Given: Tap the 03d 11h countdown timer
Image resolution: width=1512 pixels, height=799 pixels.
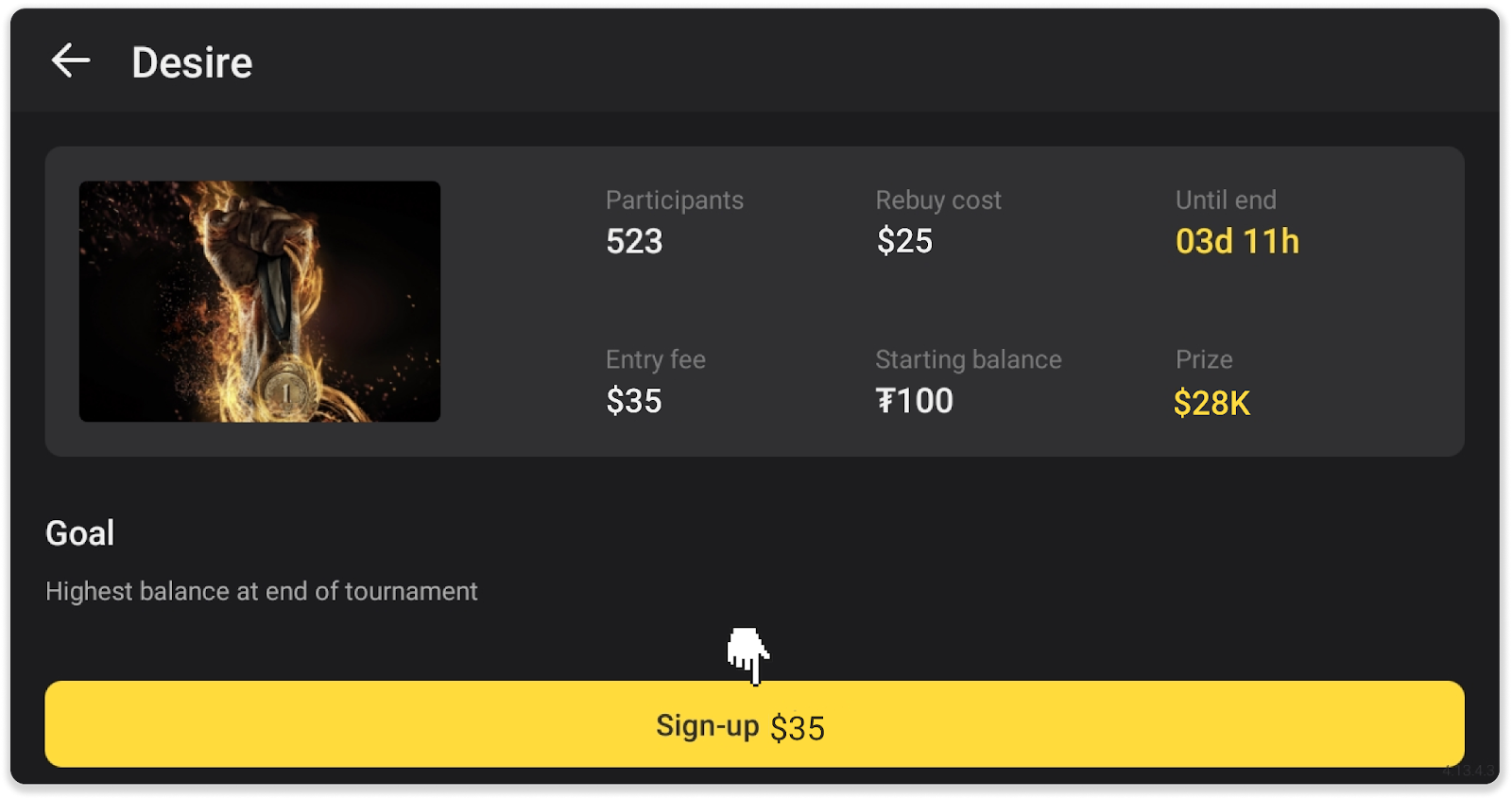Looking at the screenshot, I should coord(1237,242).
